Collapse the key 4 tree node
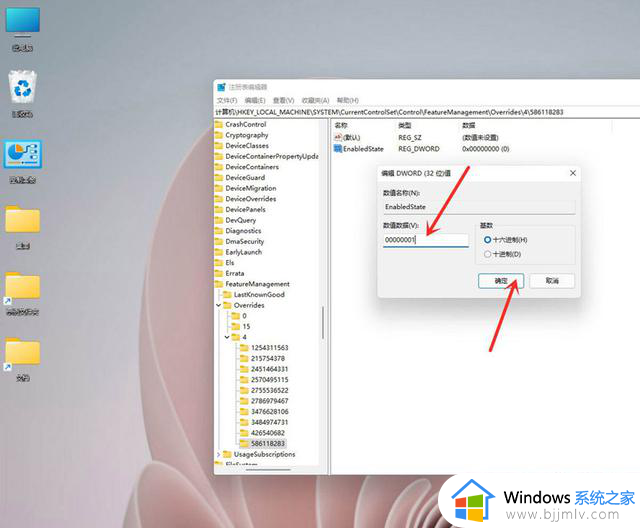 point(227,337)
